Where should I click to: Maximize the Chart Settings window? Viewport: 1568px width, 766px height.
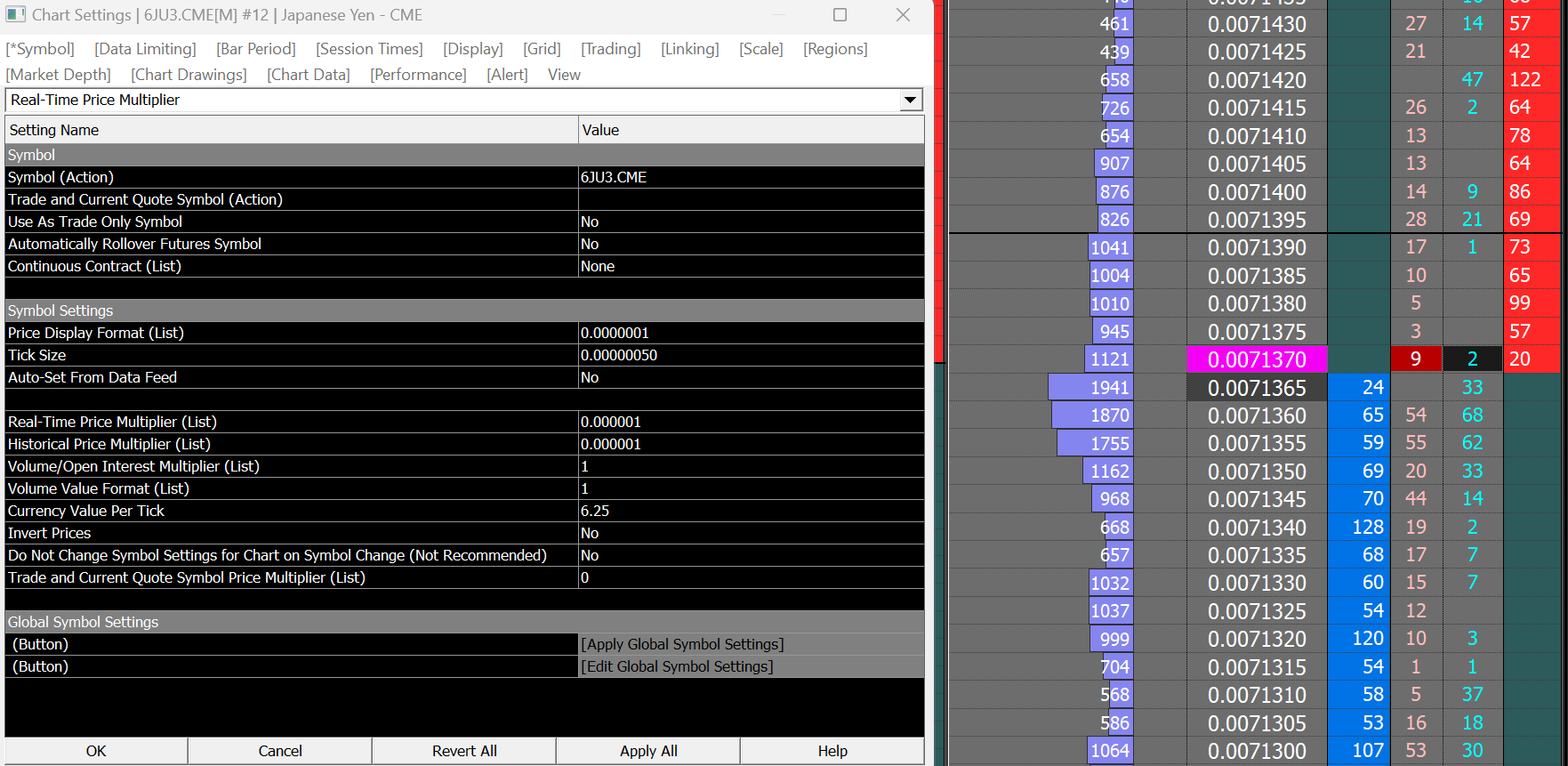840,15
